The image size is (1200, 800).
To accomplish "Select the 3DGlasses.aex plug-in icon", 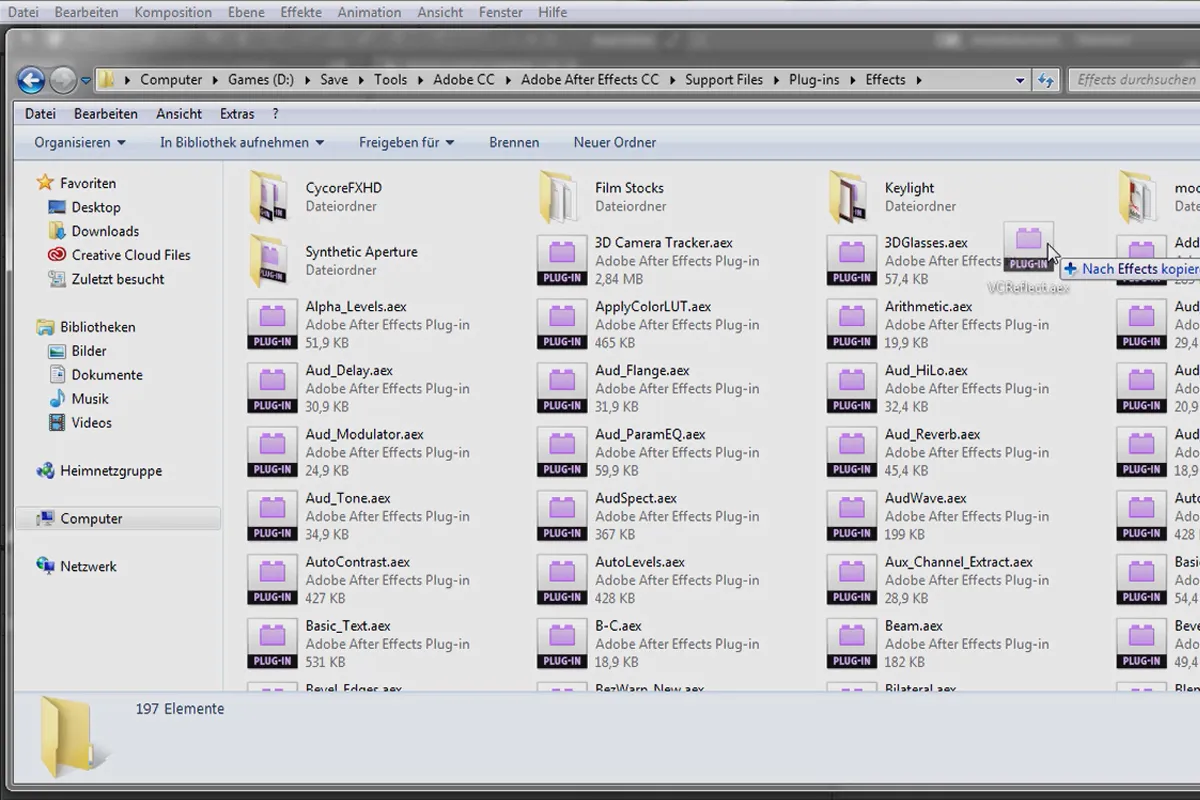I will (852, 261).
